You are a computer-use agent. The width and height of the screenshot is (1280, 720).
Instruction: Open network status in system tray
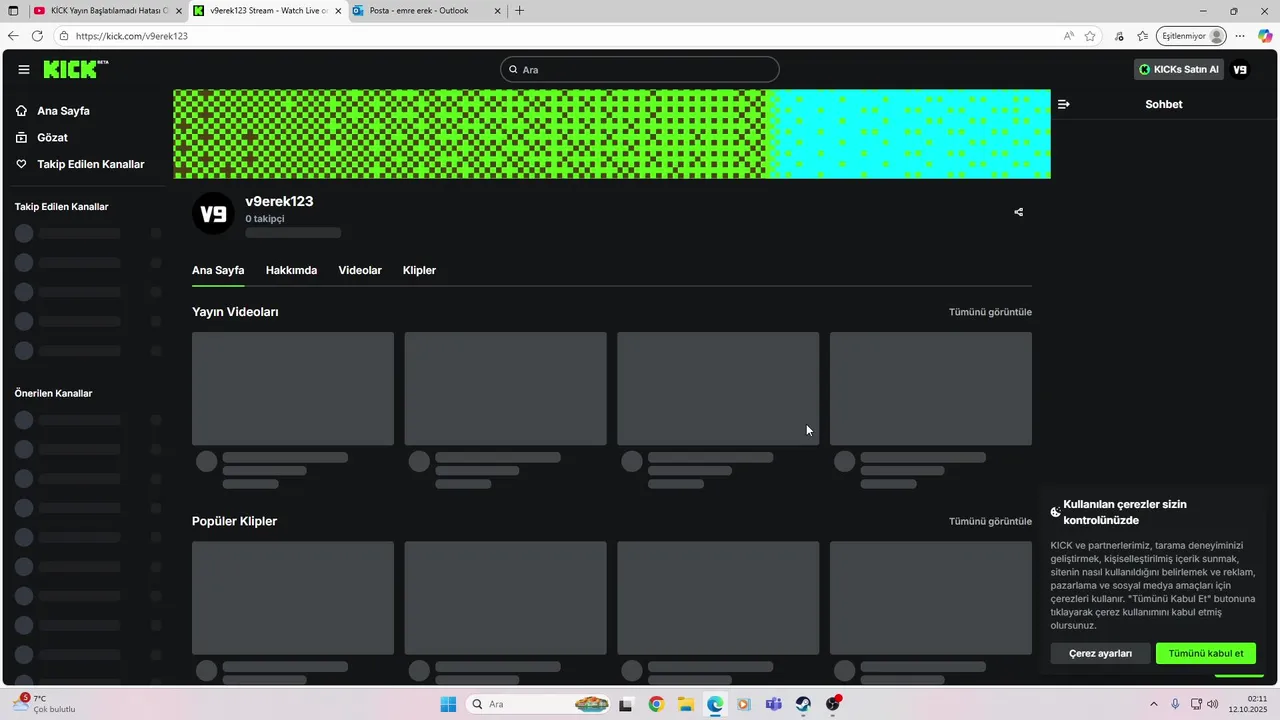[1196, 704]
